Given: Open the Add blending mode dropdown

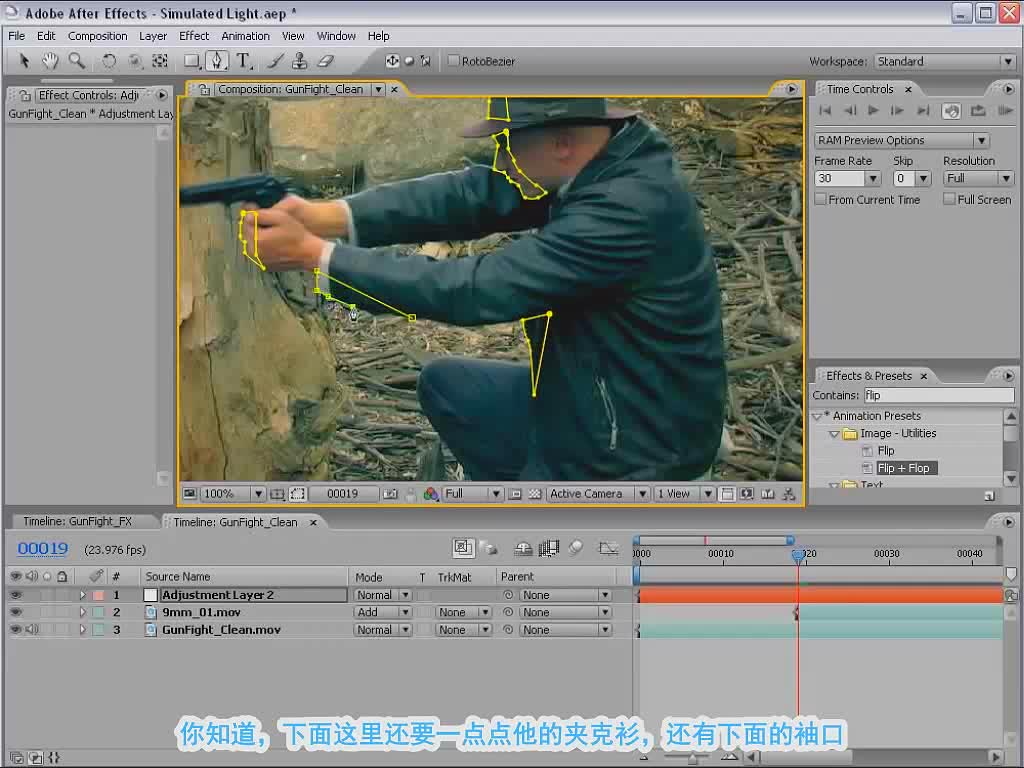Looking at the screenshot, I should (x=383, y=612).
